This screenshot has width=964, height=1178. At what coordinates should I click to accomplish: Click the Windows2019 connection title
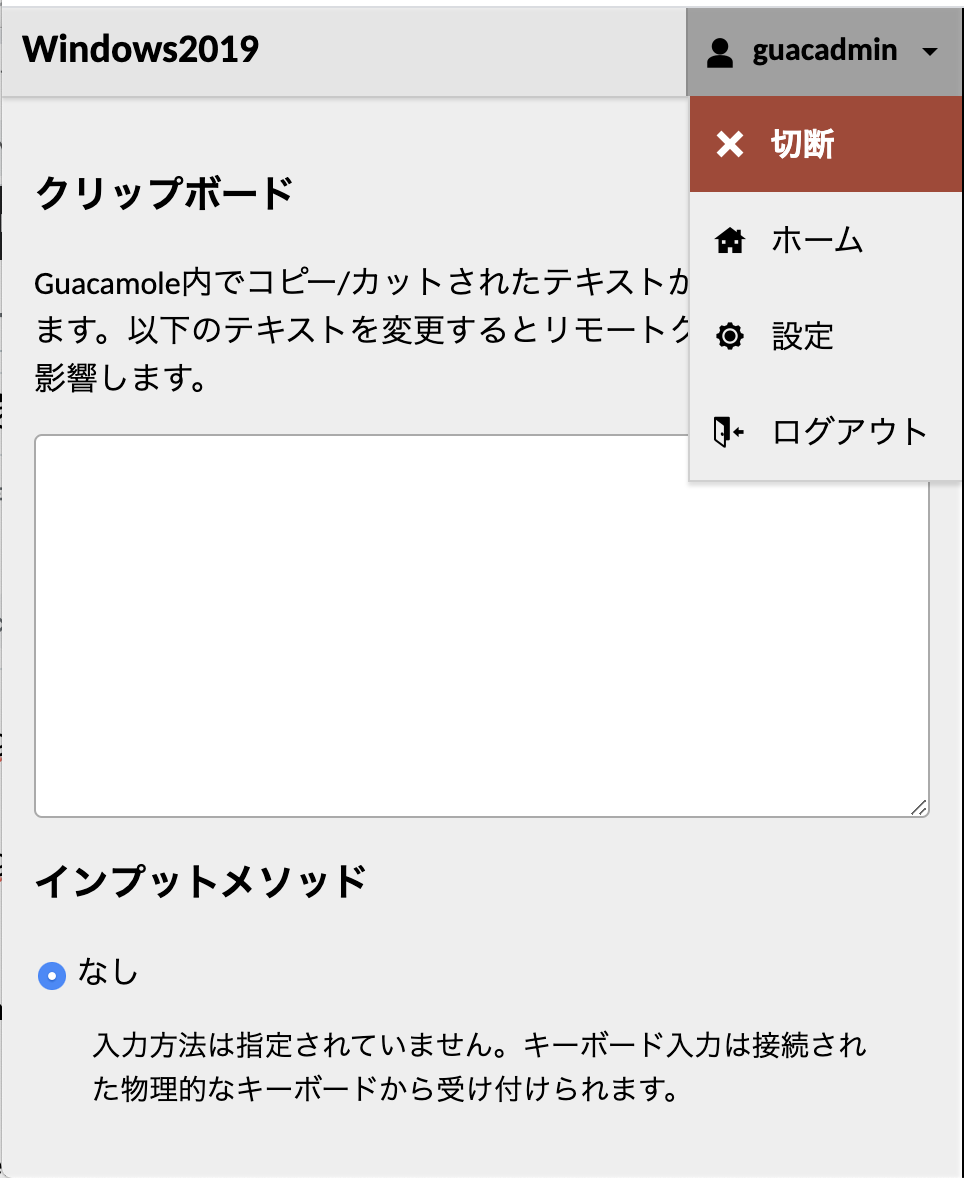pos(139,49)
